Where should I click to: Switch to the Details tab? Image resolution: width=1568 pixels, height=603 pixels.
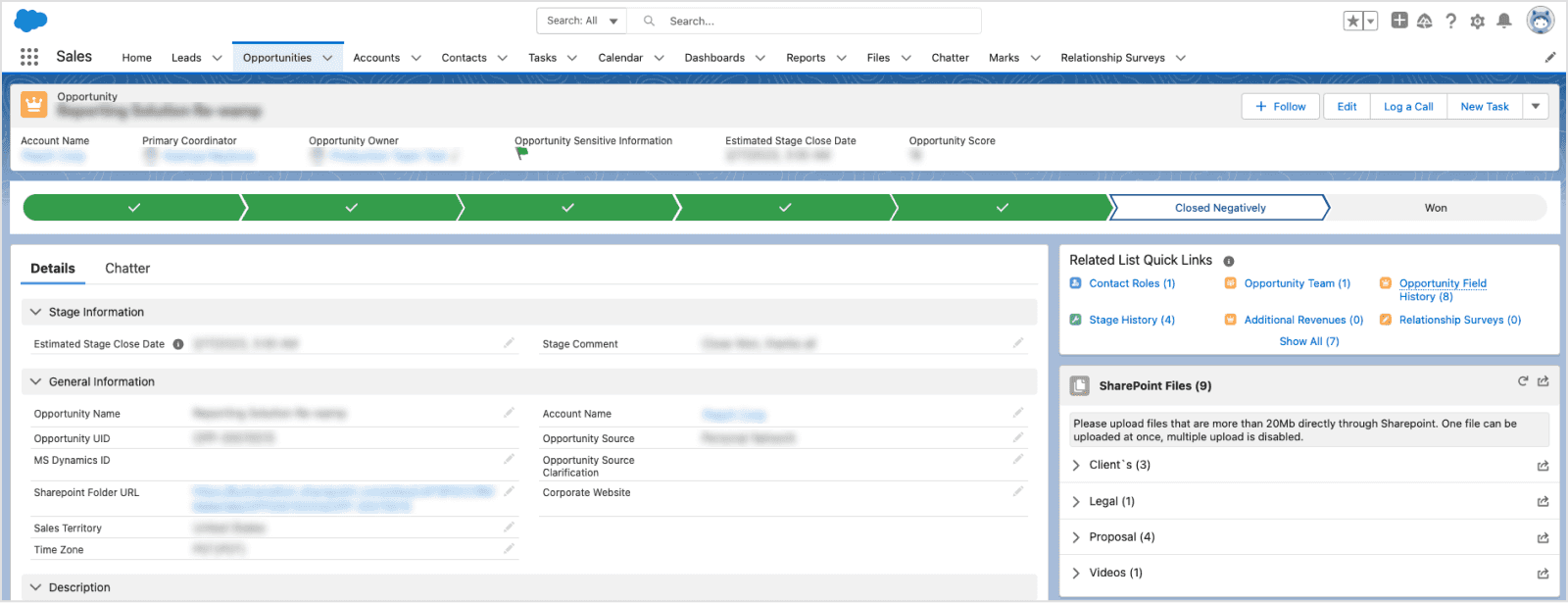(x=53, y=268)
